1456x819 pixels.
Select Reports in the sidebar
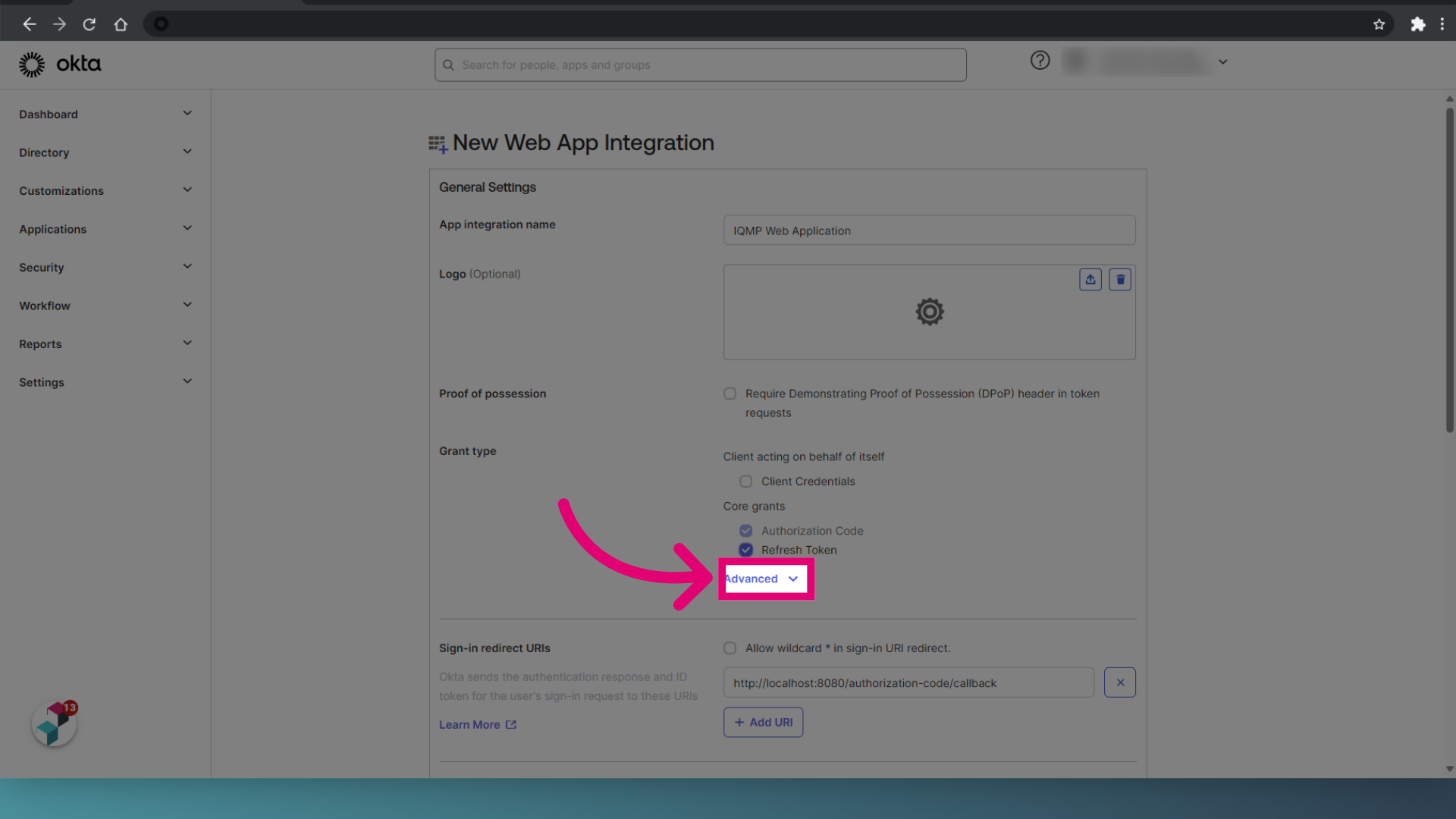[x=40, y=344]
